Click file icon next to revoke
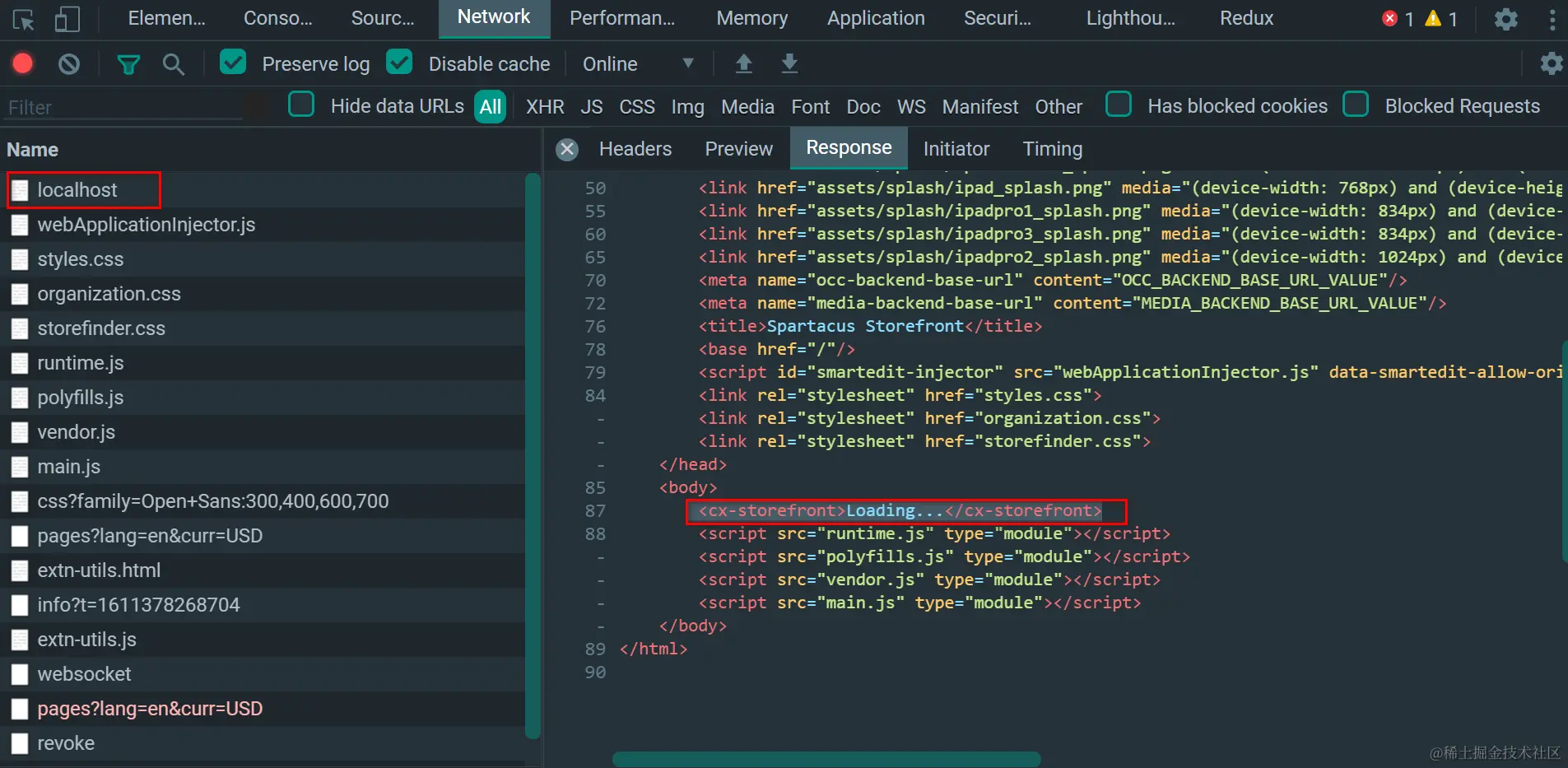 [x=21, y=743]
